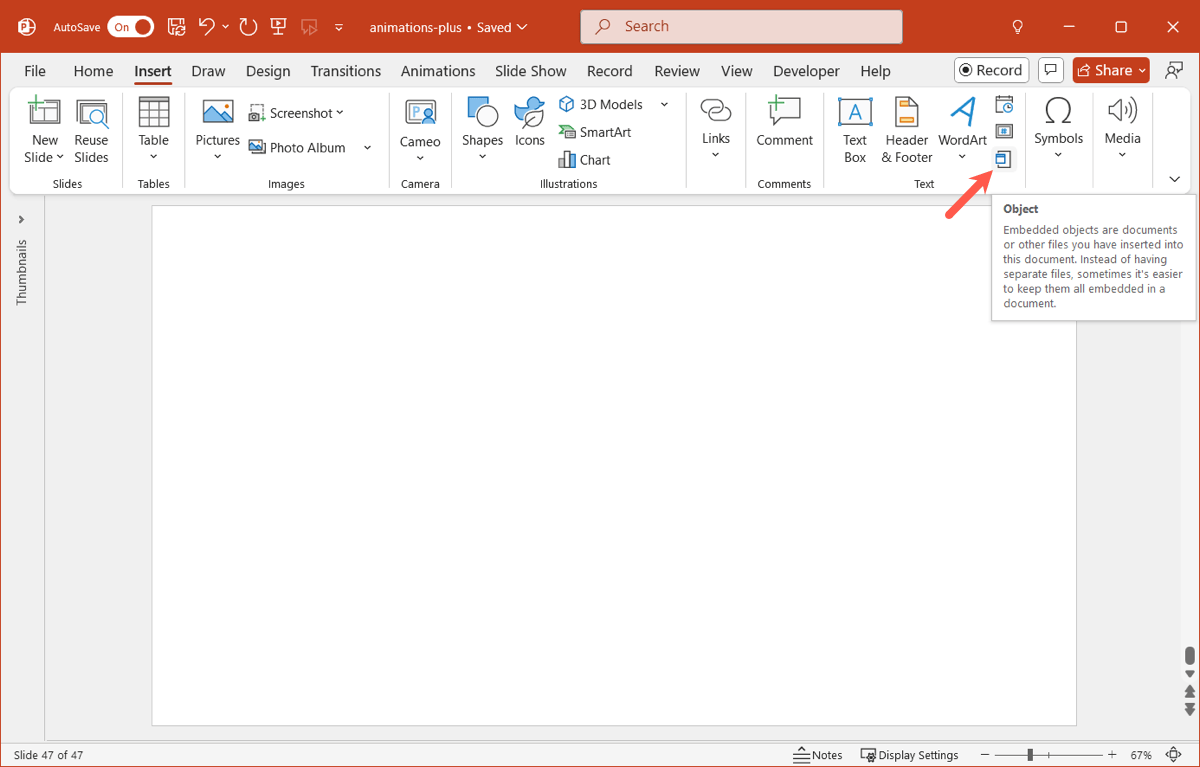This screenshot has height=767, width=1200.
Task: Start presentation from beginning icon
Action: point(278,27)
